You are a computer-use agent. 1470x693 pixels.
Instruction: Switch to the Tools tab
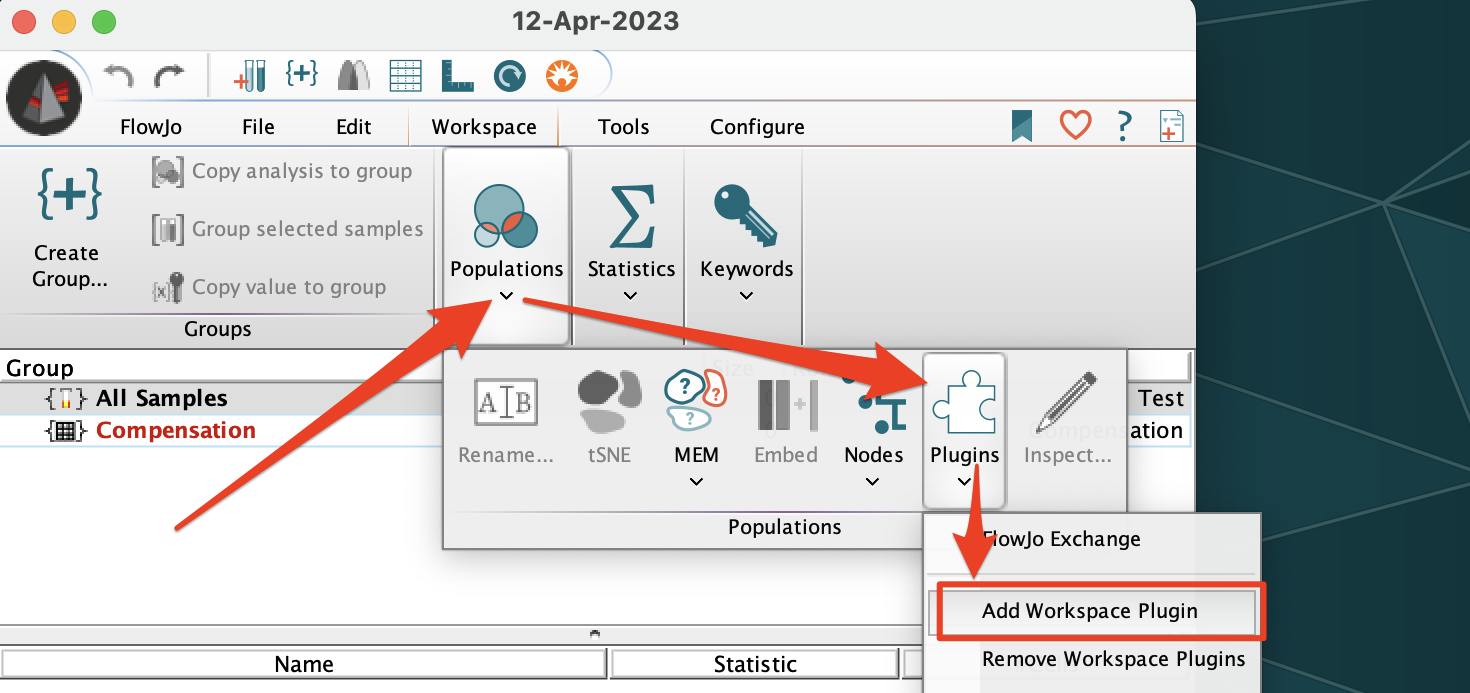[x=624, y=127]
